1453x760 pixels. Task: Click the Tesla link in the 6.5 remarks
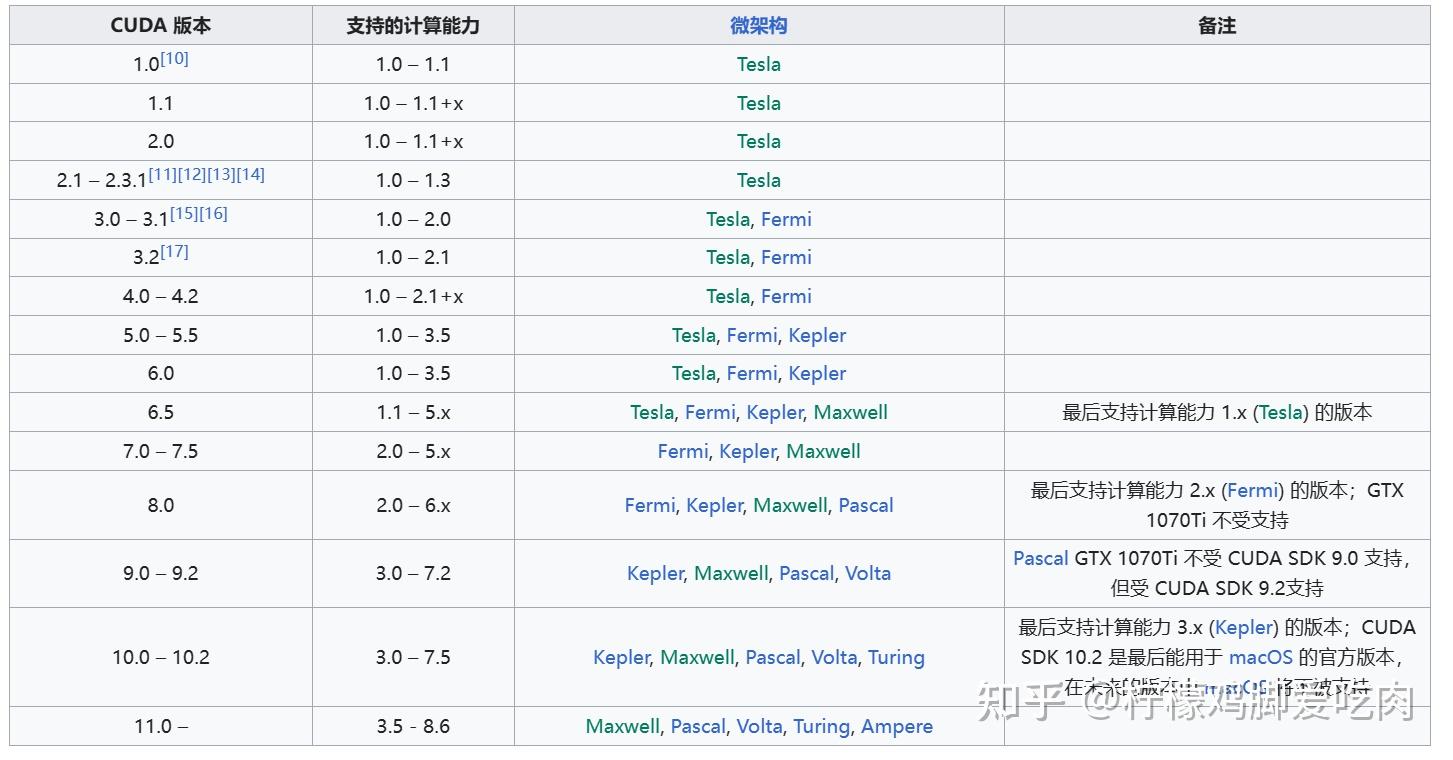(1283, 412)
